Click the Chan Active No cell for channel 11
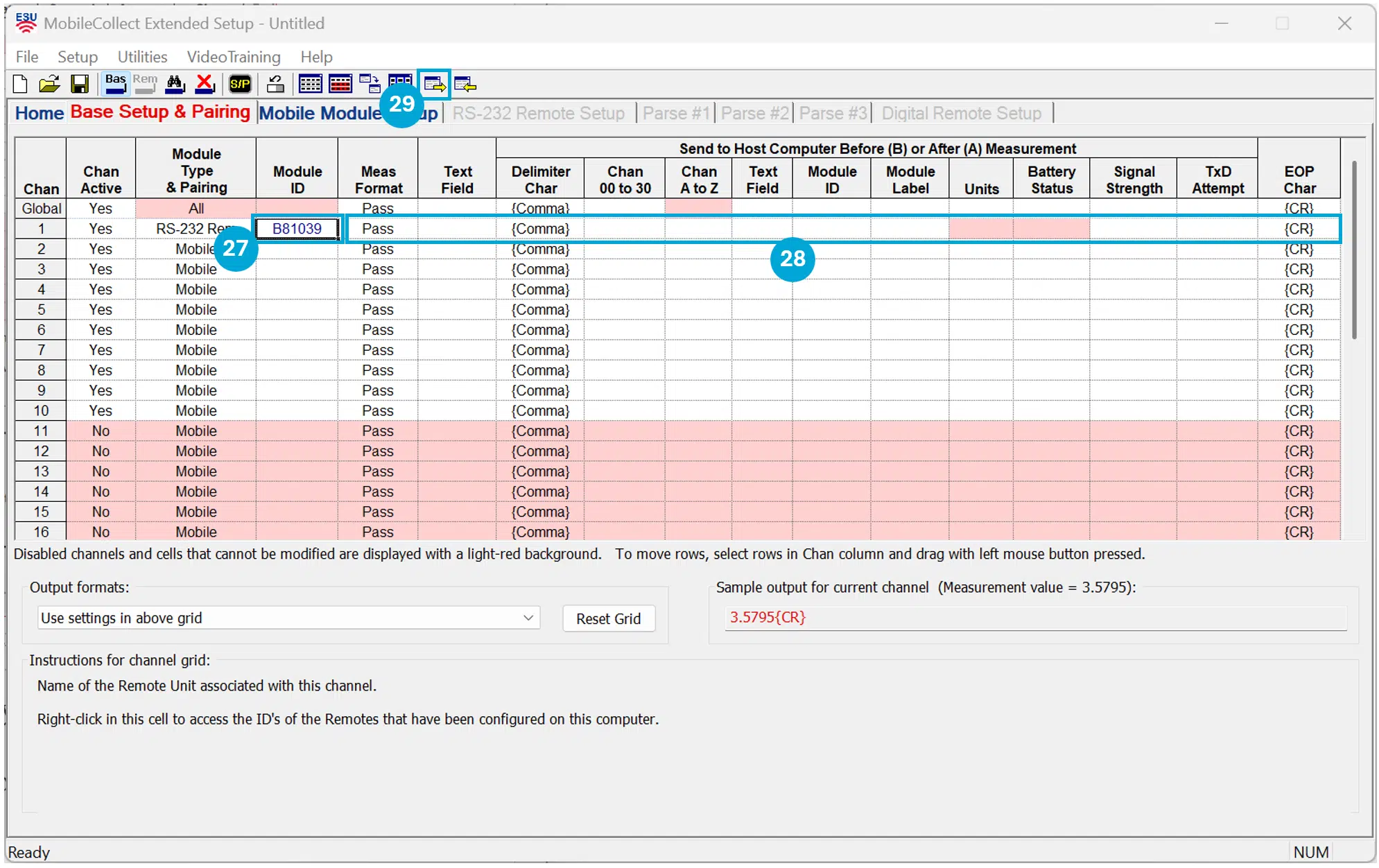 pyautogui.click(x=101, y=431)
